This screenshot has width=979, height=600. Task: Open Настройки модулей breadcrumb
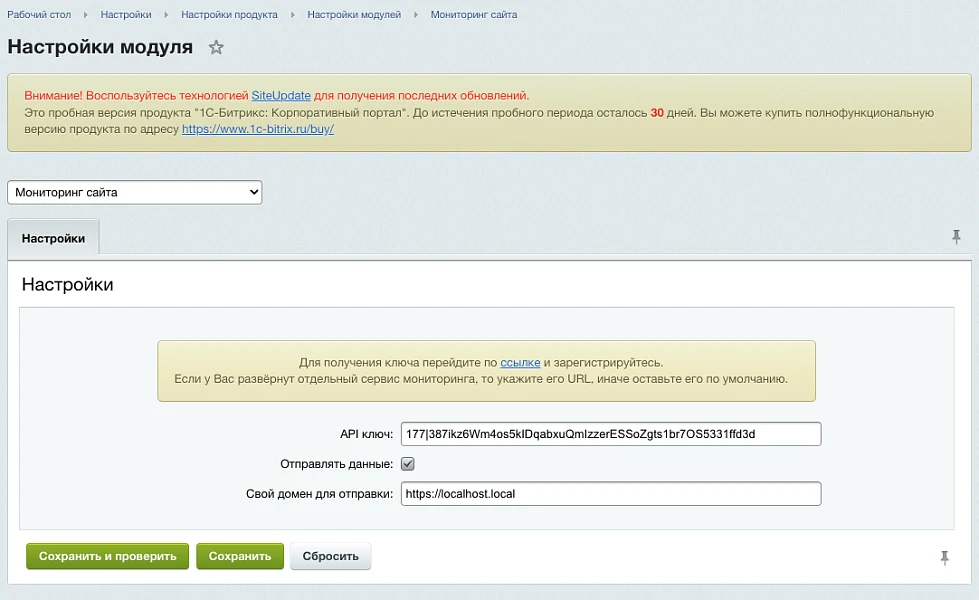point(354,14)
